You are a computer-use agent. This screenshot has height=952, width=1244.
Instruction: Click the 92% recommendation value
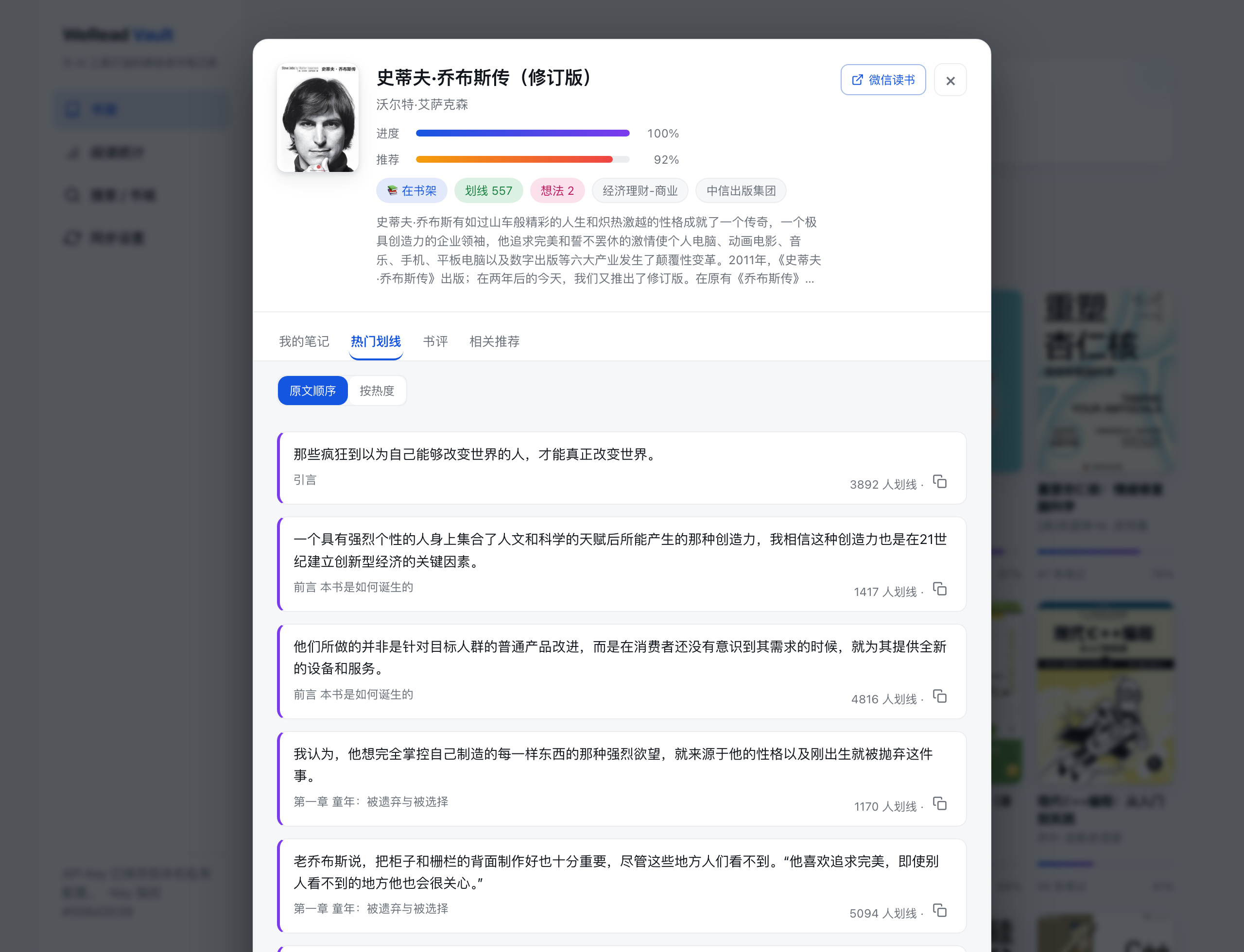(x=666, y=159)
